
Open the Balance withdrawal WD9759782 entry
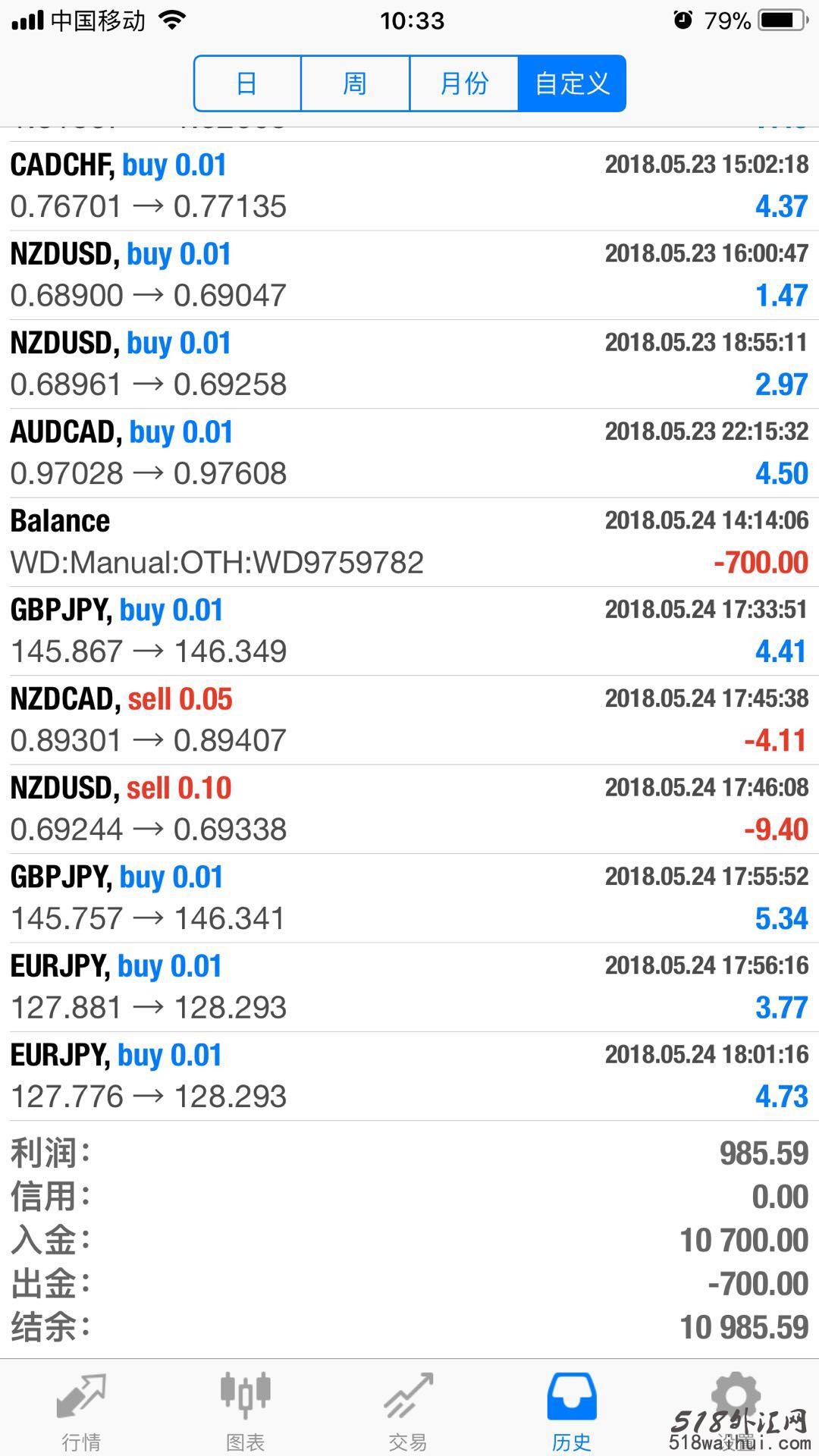(x=409, y=542)
